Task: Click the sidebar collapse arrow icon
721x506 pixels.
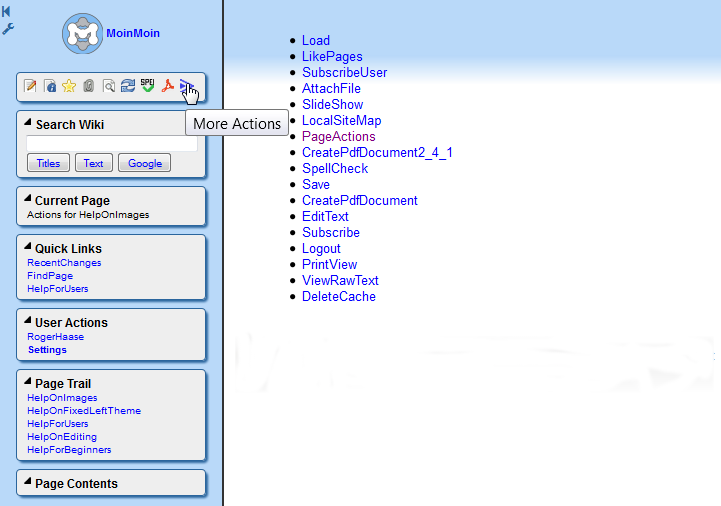Action: point(7,10)
